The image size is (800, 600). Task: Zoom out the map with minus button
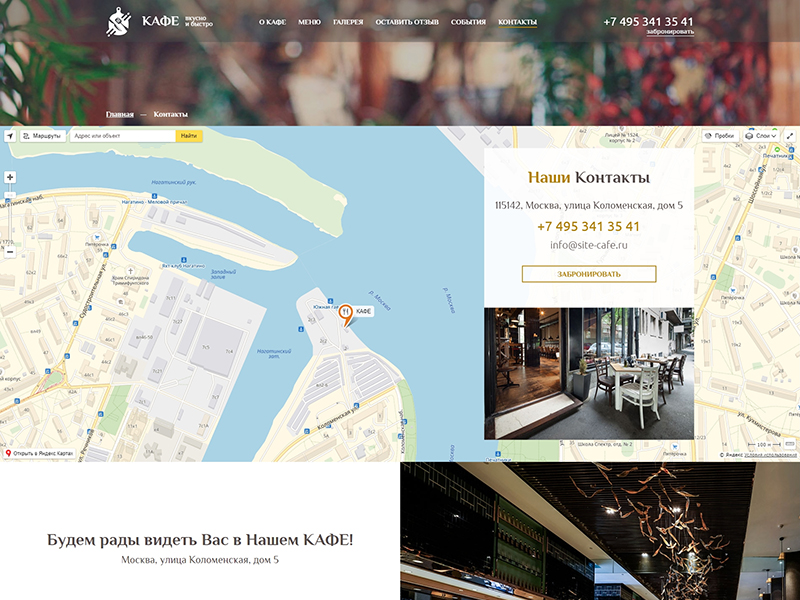pyautogui.click(x=10, y=251)
